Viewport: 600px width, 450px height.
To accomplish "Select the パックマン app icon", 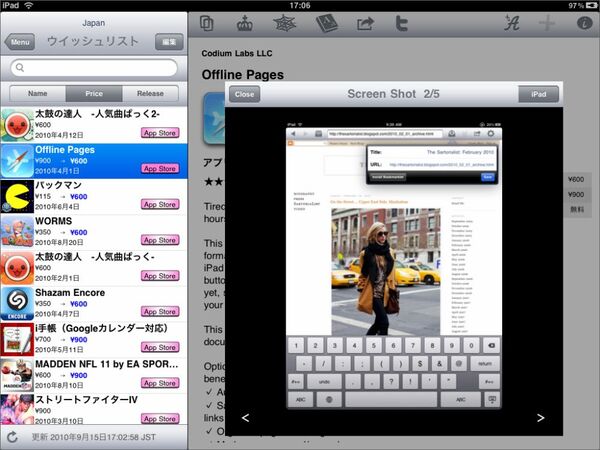I will point(17,197).
